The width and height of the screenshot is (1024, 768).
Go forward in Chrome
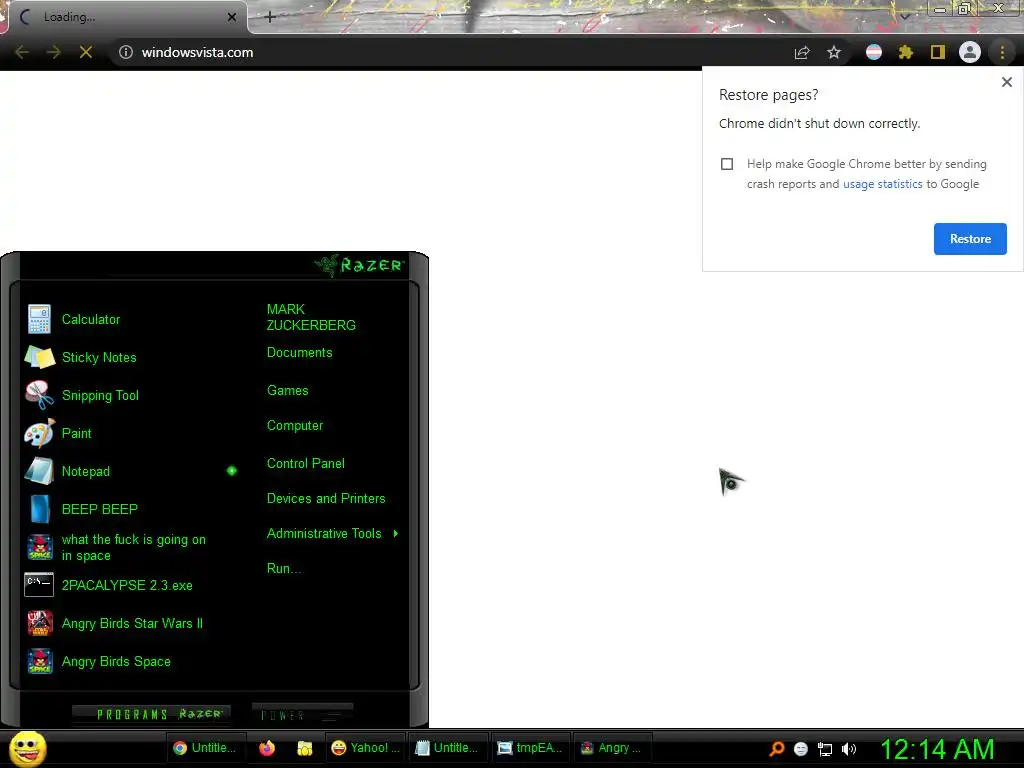click(x=54, y=52)
